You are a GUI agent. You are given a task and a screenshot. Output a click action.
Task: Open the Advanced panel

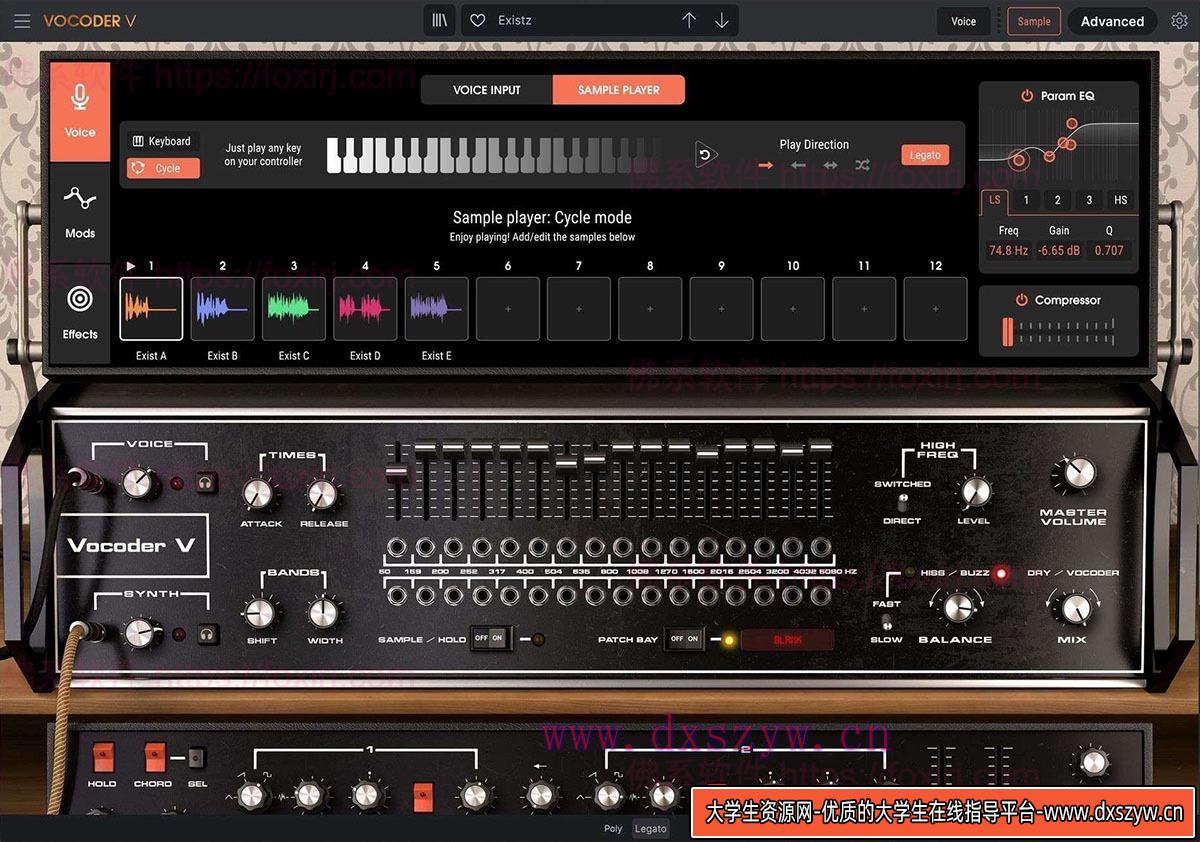click(x=1112, y=21)
